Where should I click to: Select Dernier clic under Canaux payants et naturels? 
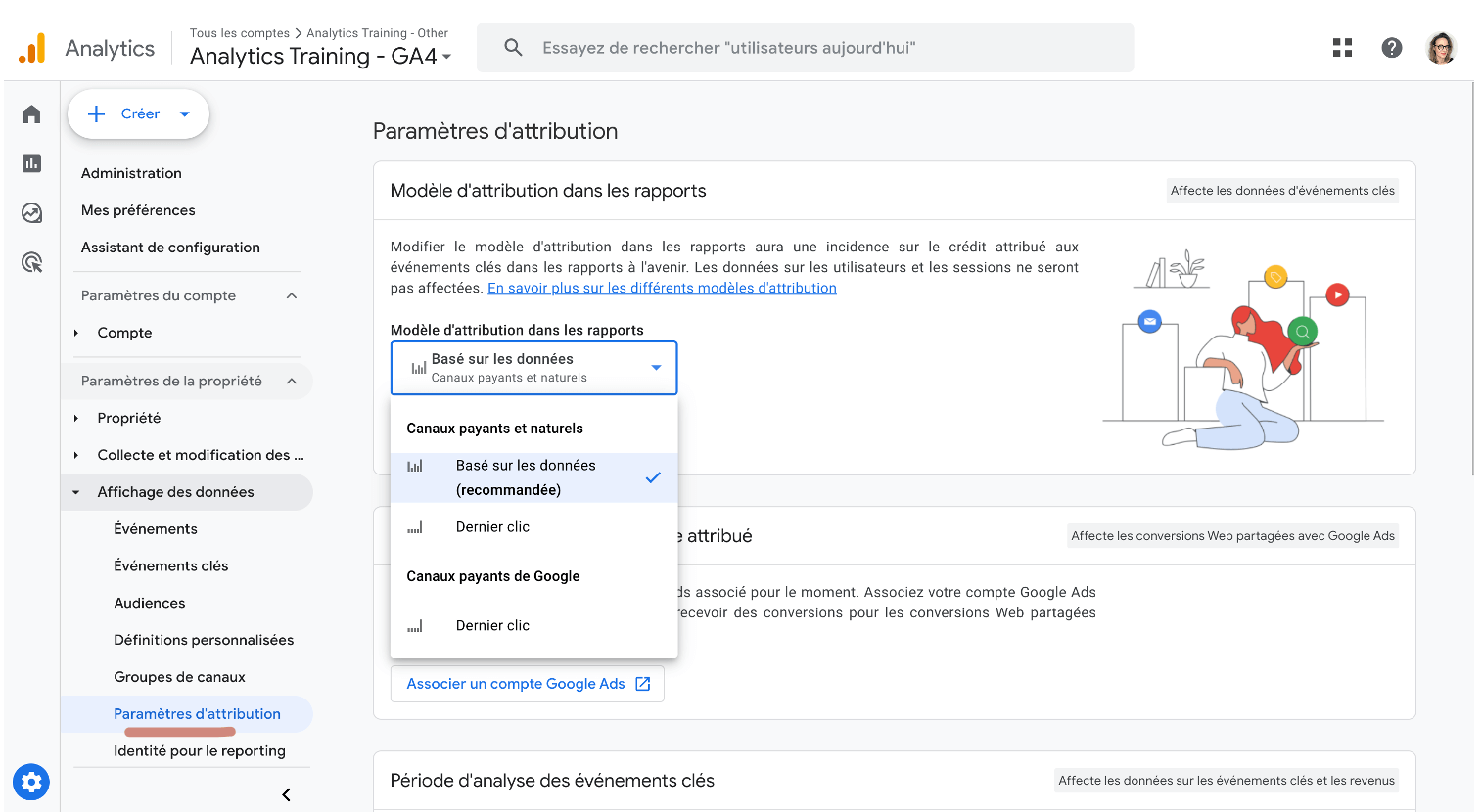point(533,527)
